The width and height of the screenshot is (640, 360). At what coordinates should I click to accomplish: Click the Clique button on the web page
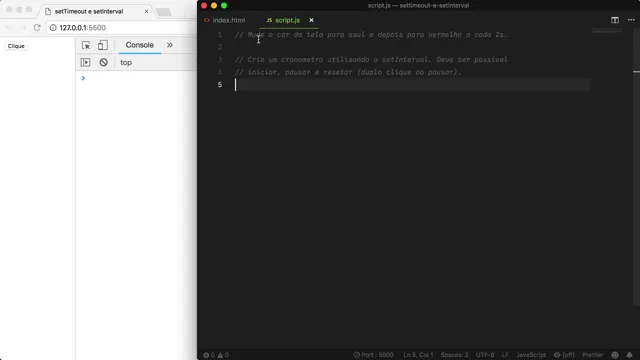click(x=16, y=46)
